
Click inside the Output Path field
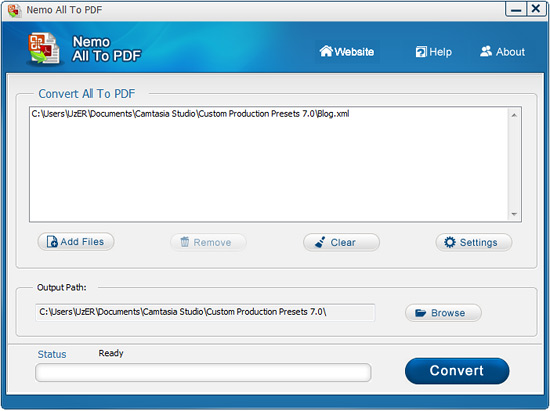[205, 312]
